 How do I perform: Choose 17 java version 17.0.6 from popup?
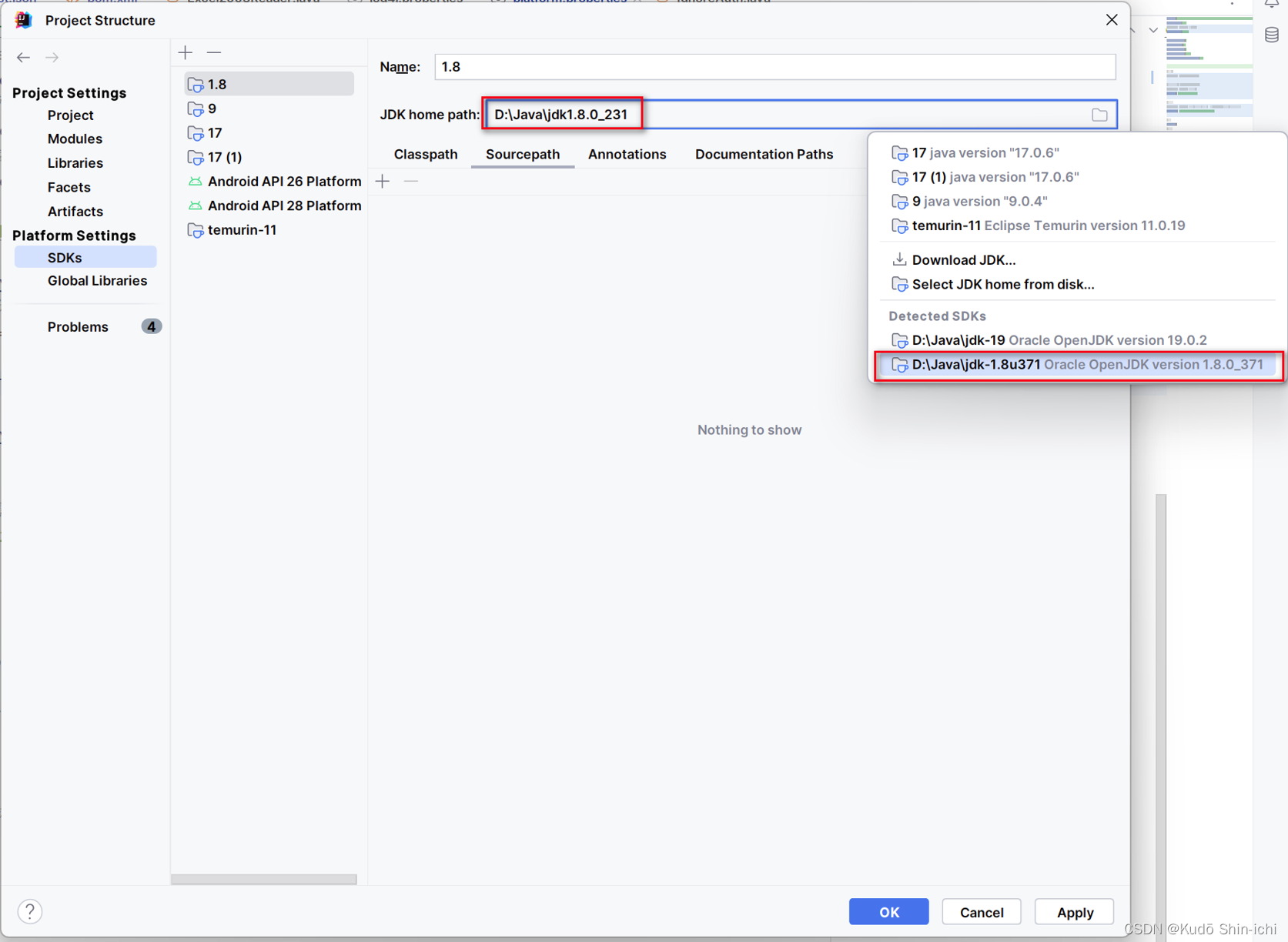[1078, 152]
